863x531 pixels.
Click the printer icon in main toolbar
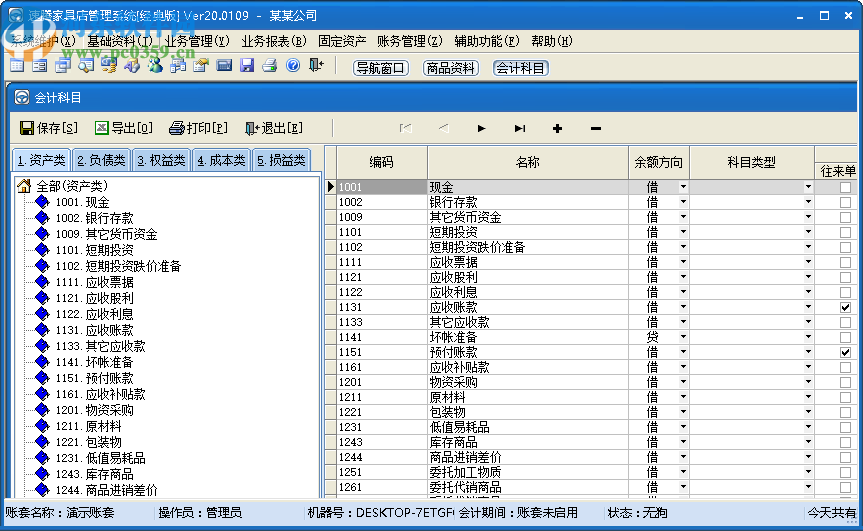point(269,65)
